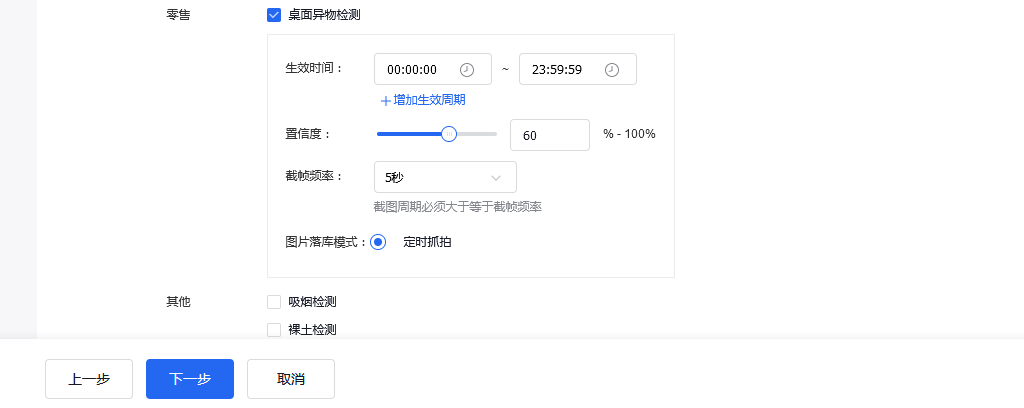Click the blue filled part of the 置信度 slider
This screenshot has width=1024, height=408.
[409, 134]
